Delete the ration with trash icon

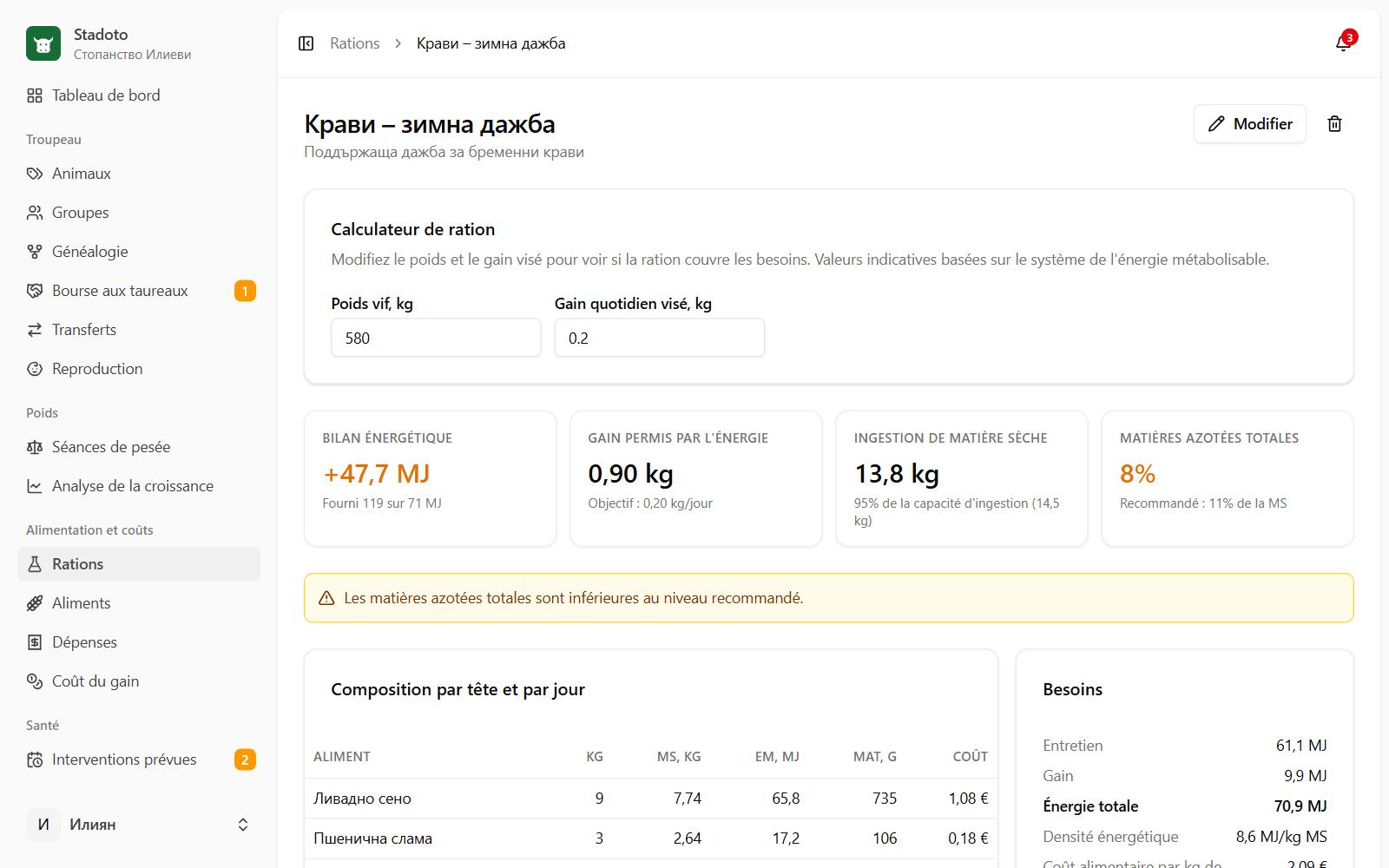point(1335,124)
